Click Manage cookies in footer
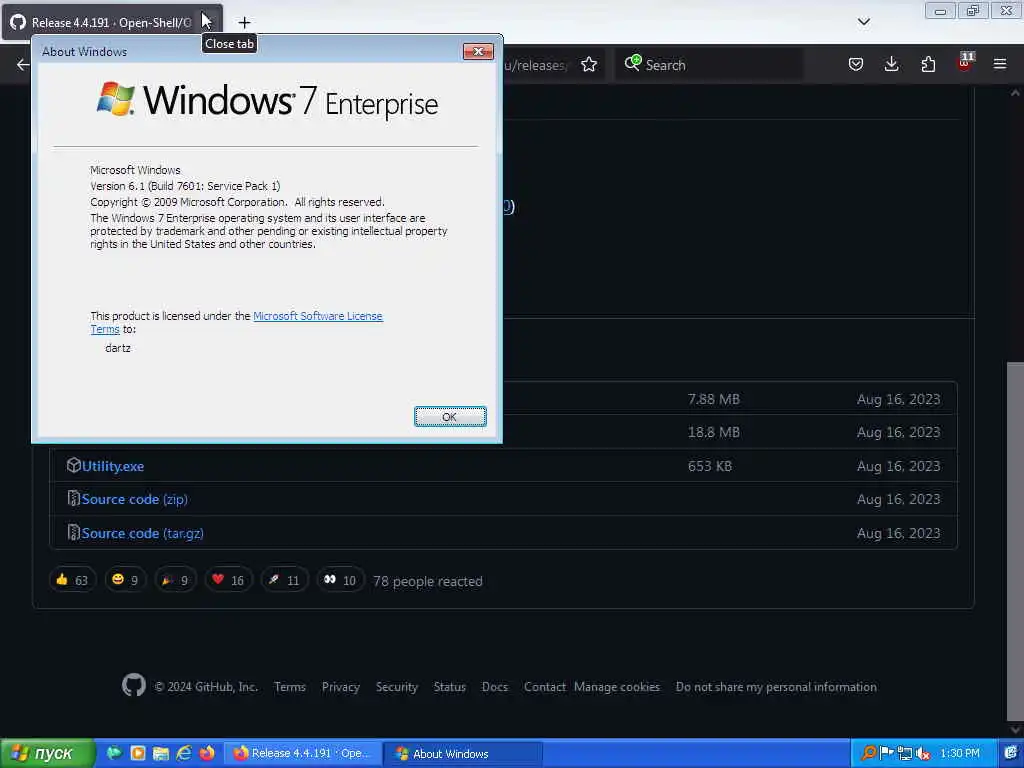1024x768 pixels. tap(617, 687)
